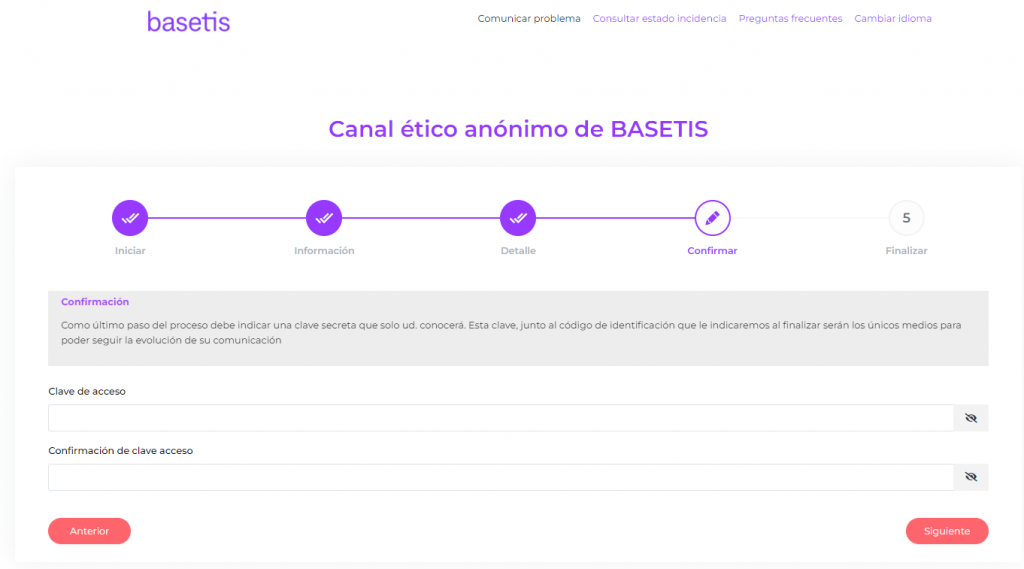Click step 5 Finalizar circle
The image size is (1024, 569).
pos(906,218)
